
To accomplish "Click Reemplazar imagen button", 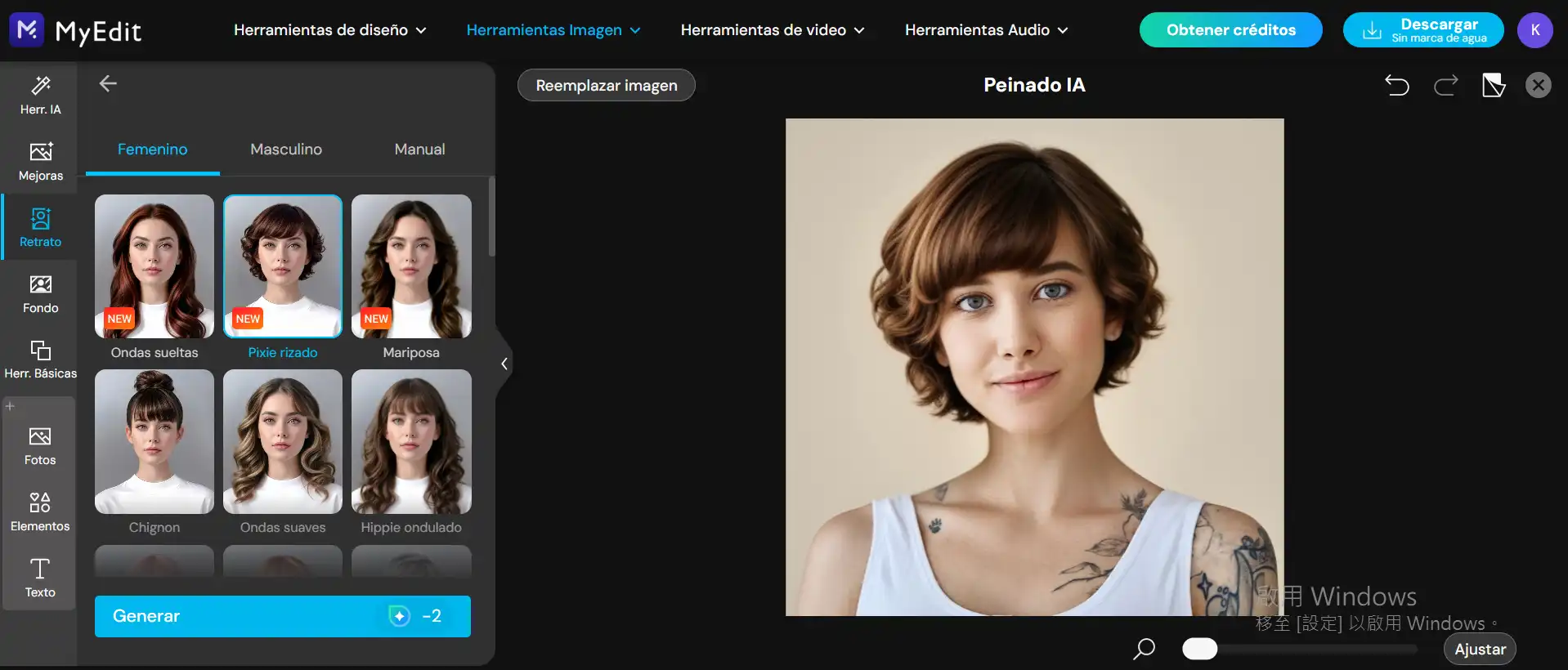I will click(607, 85).
